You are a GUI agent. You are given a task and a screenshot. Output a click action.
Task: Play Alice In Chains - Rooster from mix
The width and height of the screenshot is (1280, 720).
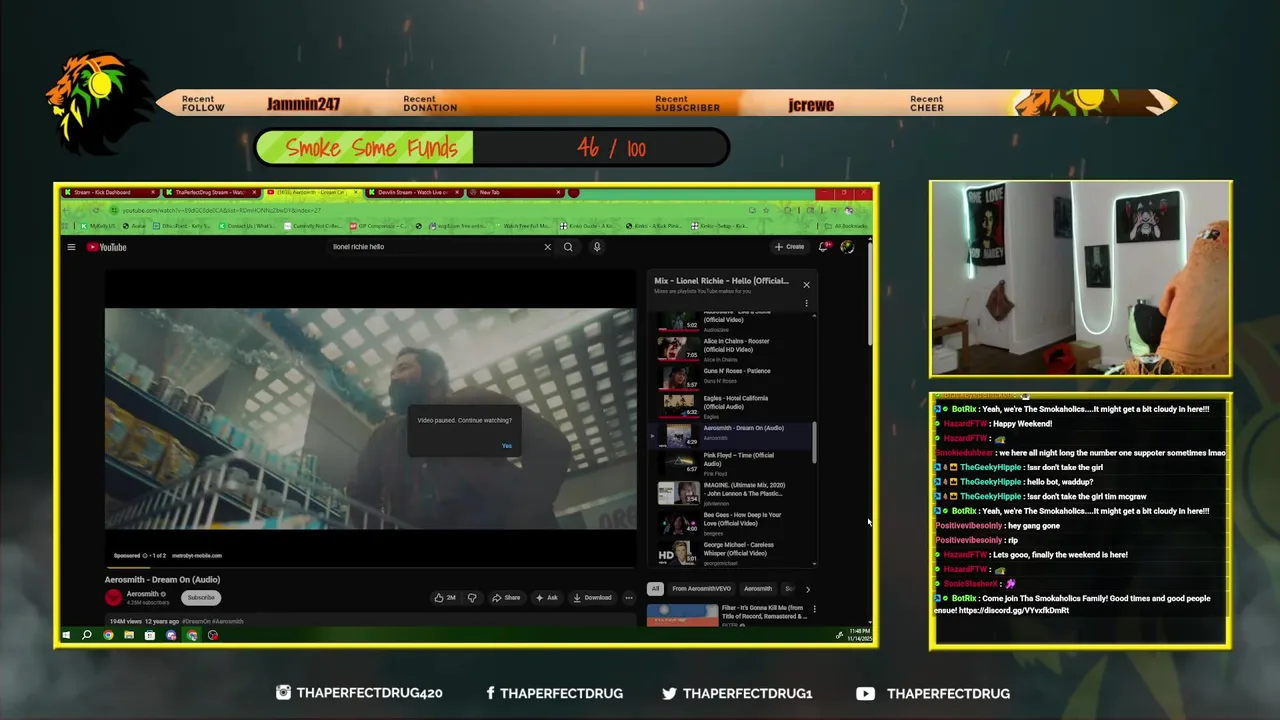pyautogui.click(x=733, y=348)
